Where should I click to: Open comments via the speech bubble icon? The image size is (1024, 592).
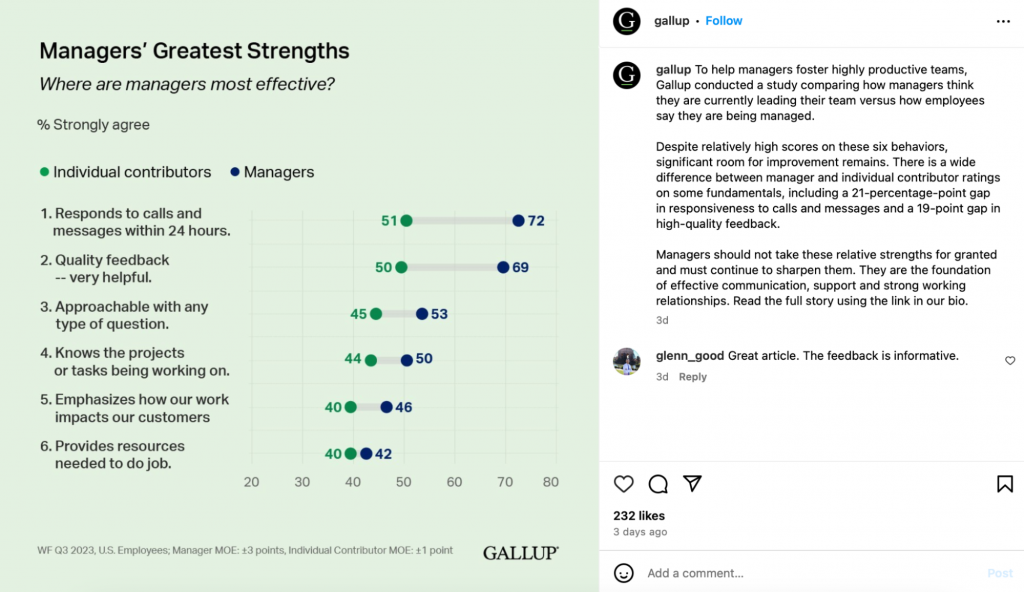[x=658, y=484]
